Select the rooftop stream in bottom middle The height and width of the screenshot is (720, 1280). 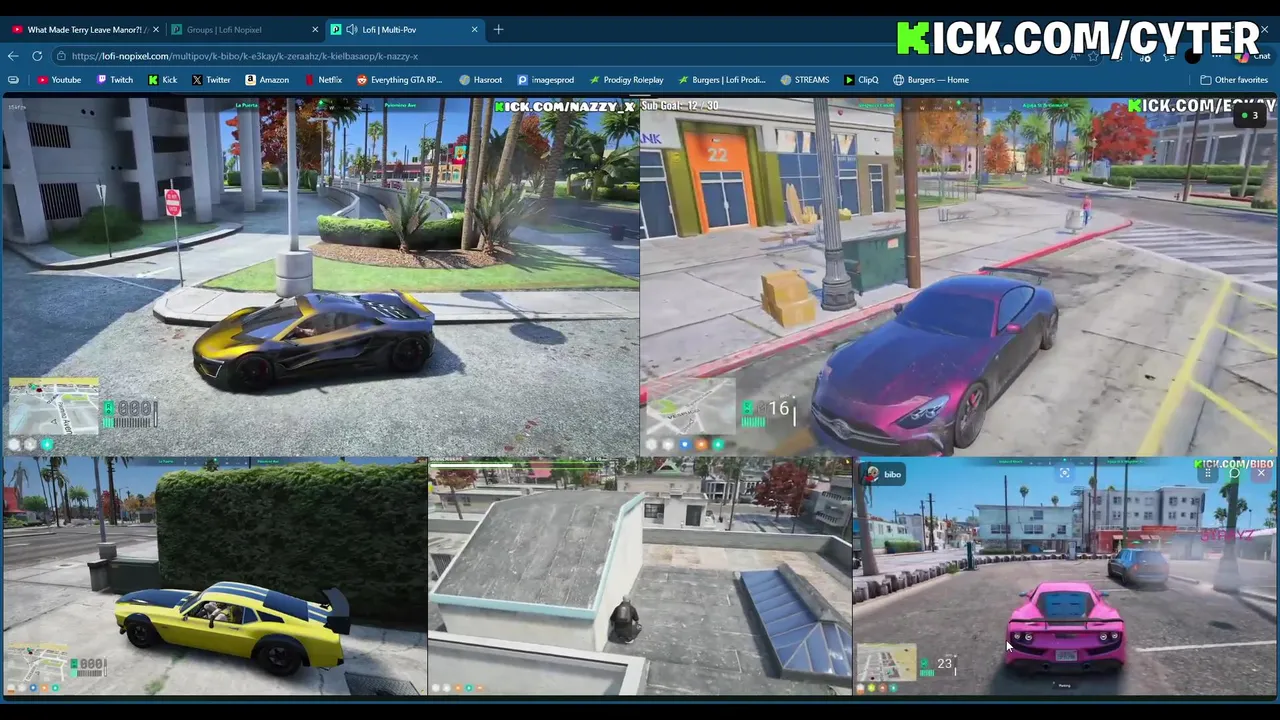640,576
